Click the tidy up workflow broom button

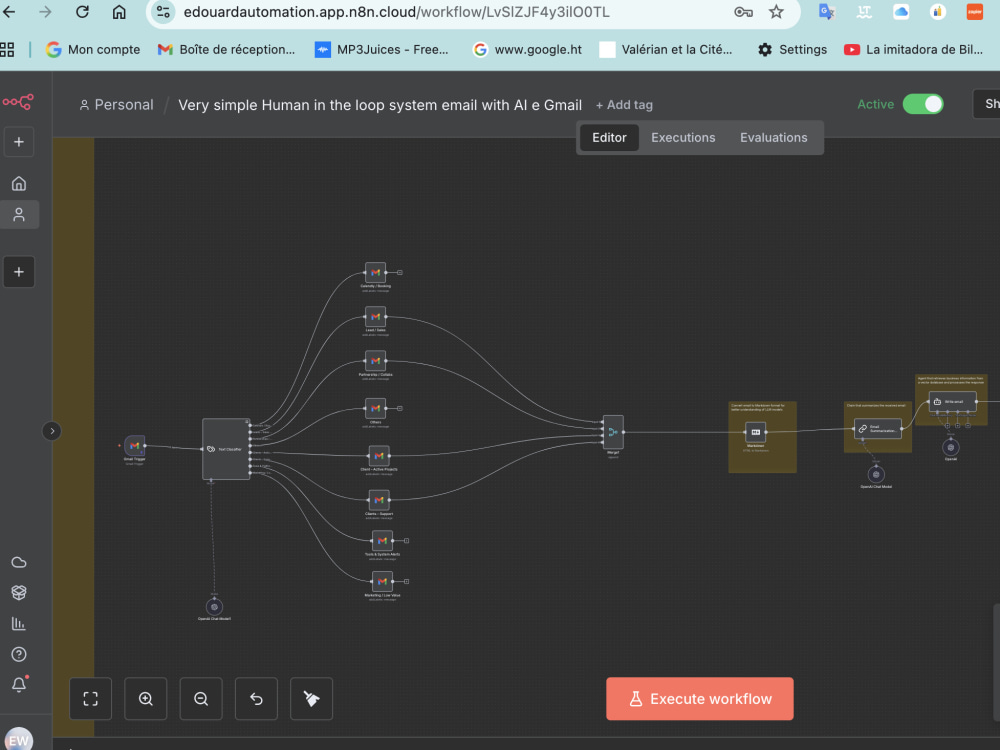point(312,699)
